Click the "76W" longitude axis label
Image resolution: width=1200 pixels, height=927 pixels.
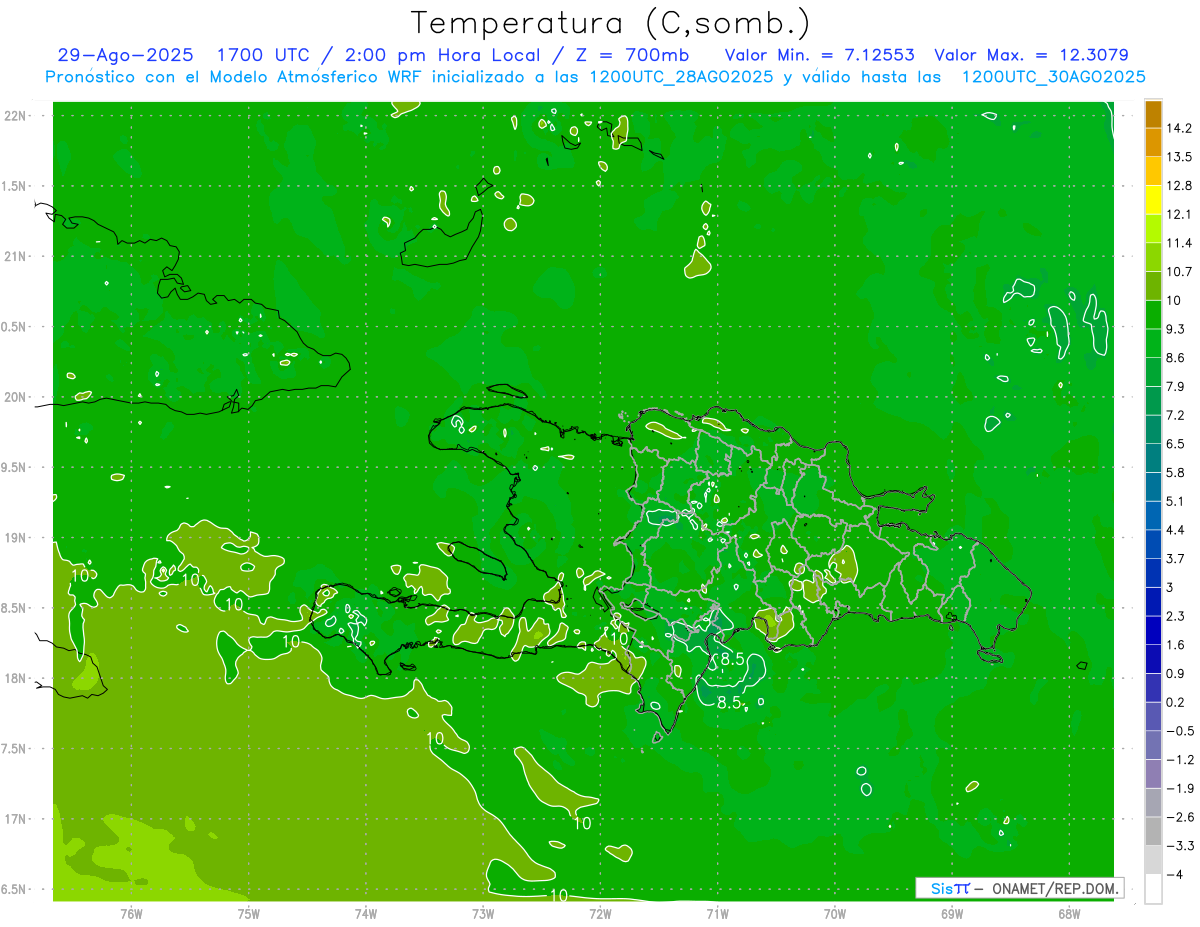[131, 914]
